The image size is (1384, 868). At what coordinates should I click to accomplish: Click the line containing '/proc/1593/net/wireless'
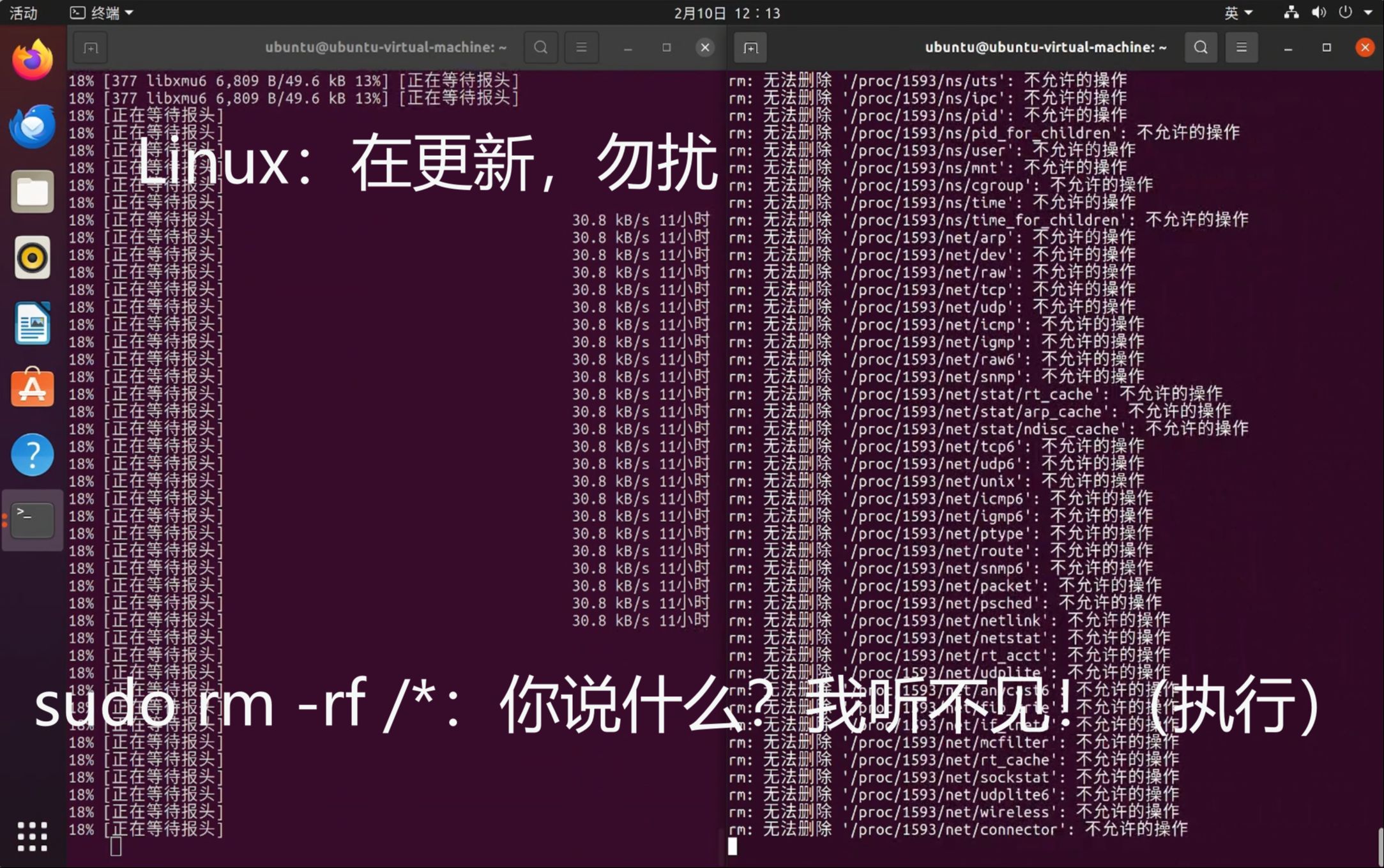tap(954, 812)
